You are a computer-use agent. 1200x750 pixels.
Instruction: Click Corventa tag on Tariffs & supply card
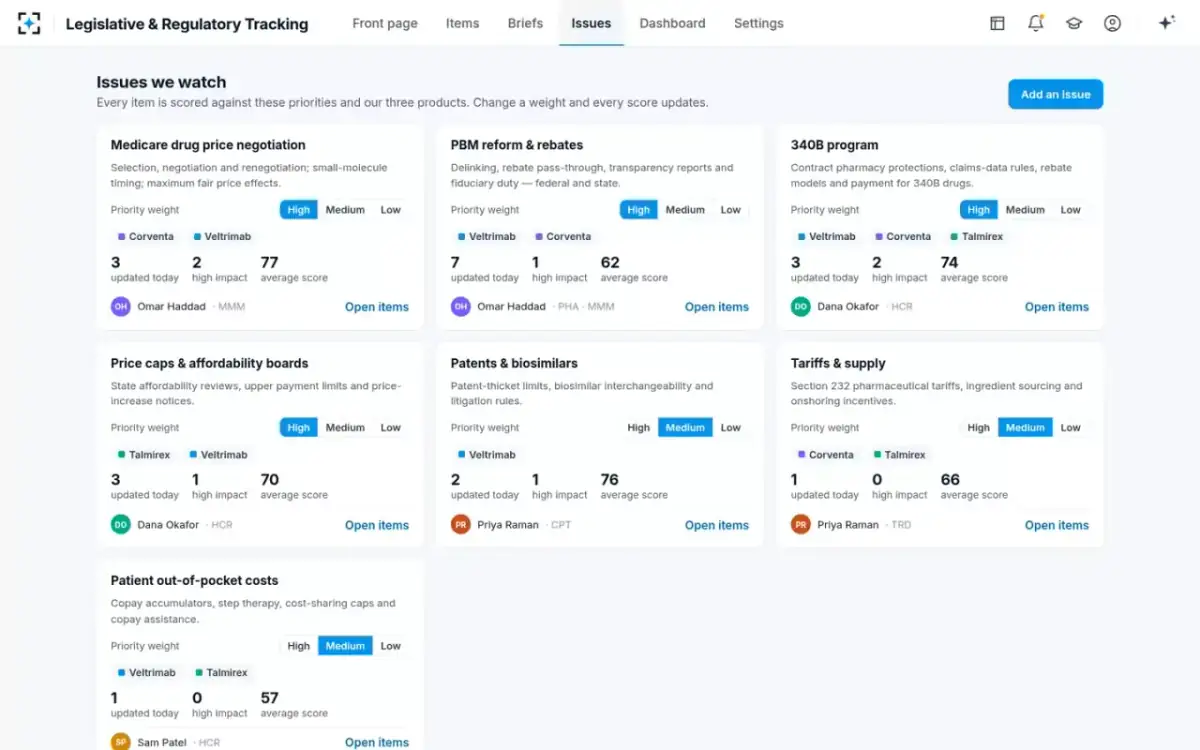point(826,455)
